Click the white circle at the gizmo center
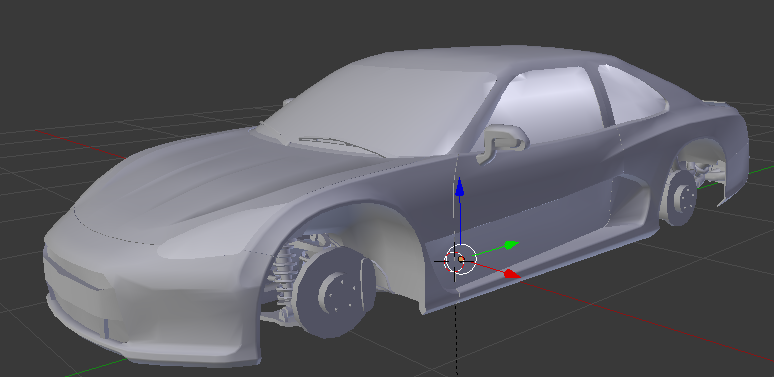The height and width of the screenshot is (377, 774). click(x=461, y=259)
